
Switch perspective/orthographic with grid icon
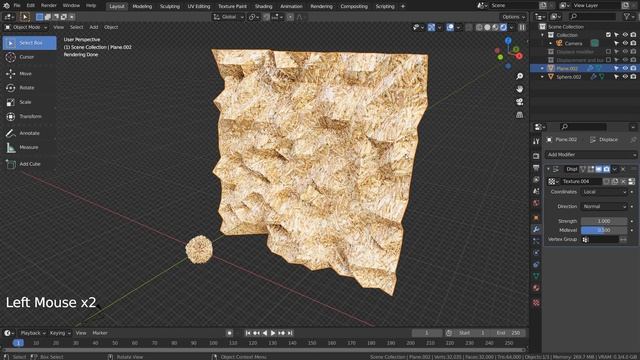click(519, 115)
